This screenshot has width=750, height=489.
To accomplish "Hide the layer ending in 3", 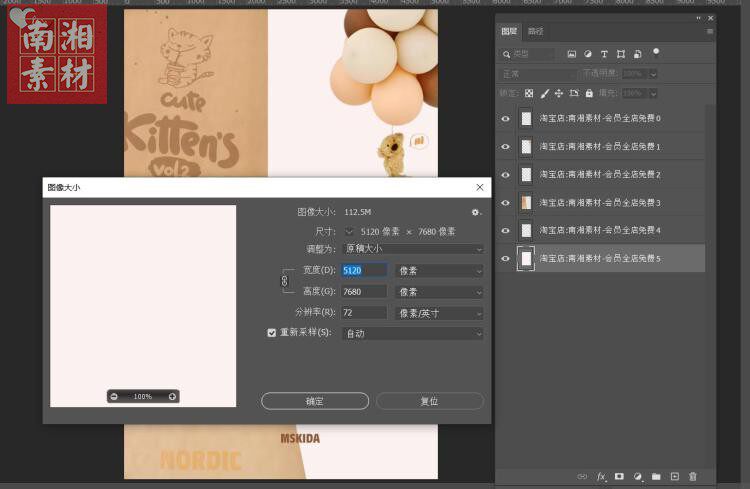I will pos(505,202).
